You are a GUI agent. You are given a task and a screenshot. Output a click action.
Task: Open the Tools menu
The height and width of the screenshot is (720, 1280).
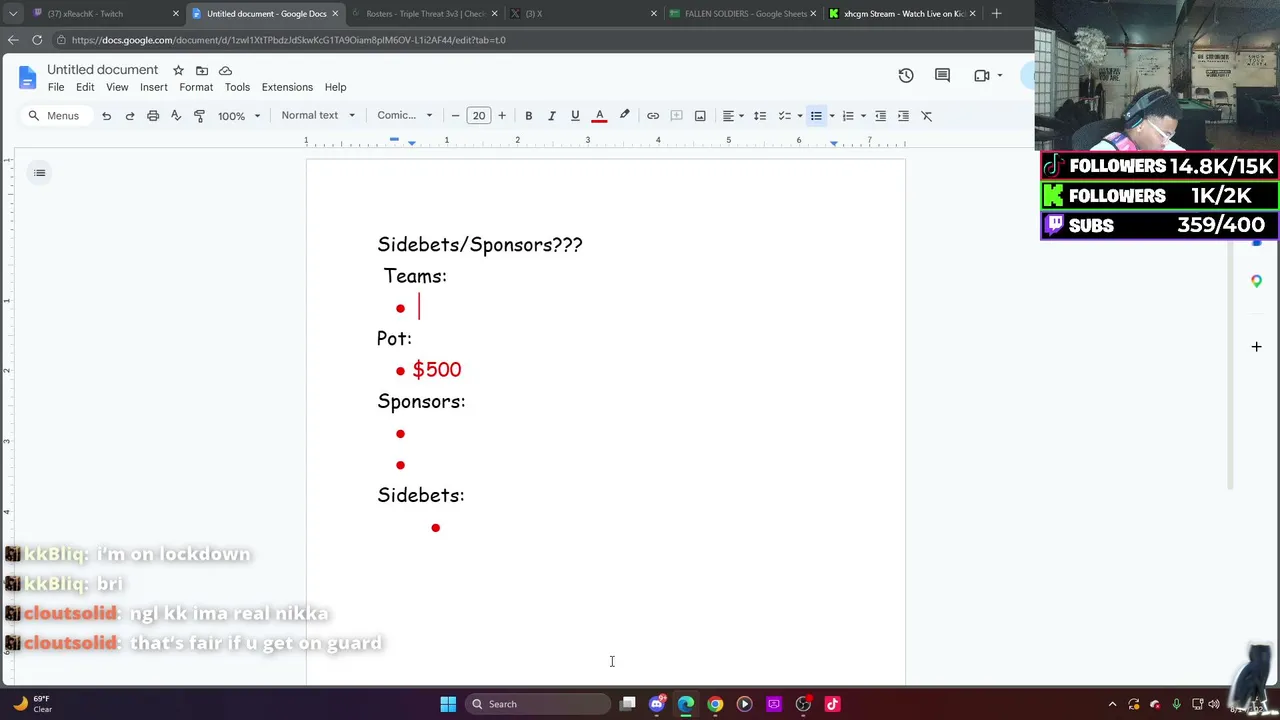coord(237,87)
